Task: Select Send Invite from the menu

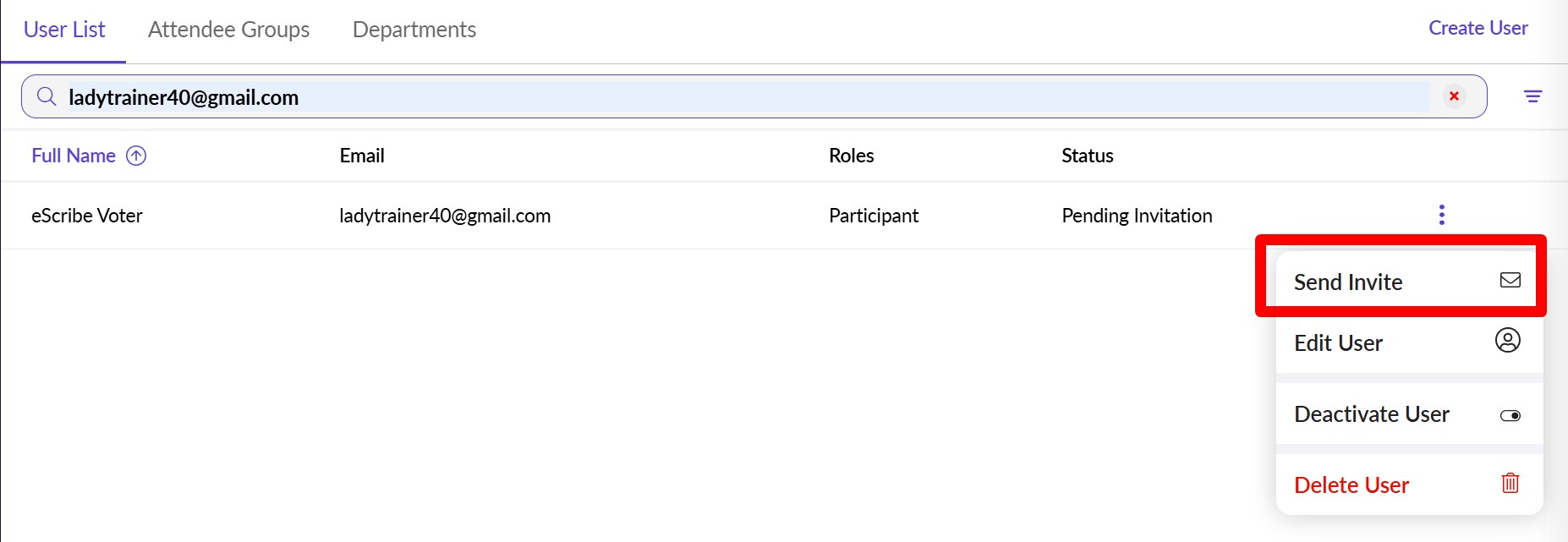Action: (1348, 282)
